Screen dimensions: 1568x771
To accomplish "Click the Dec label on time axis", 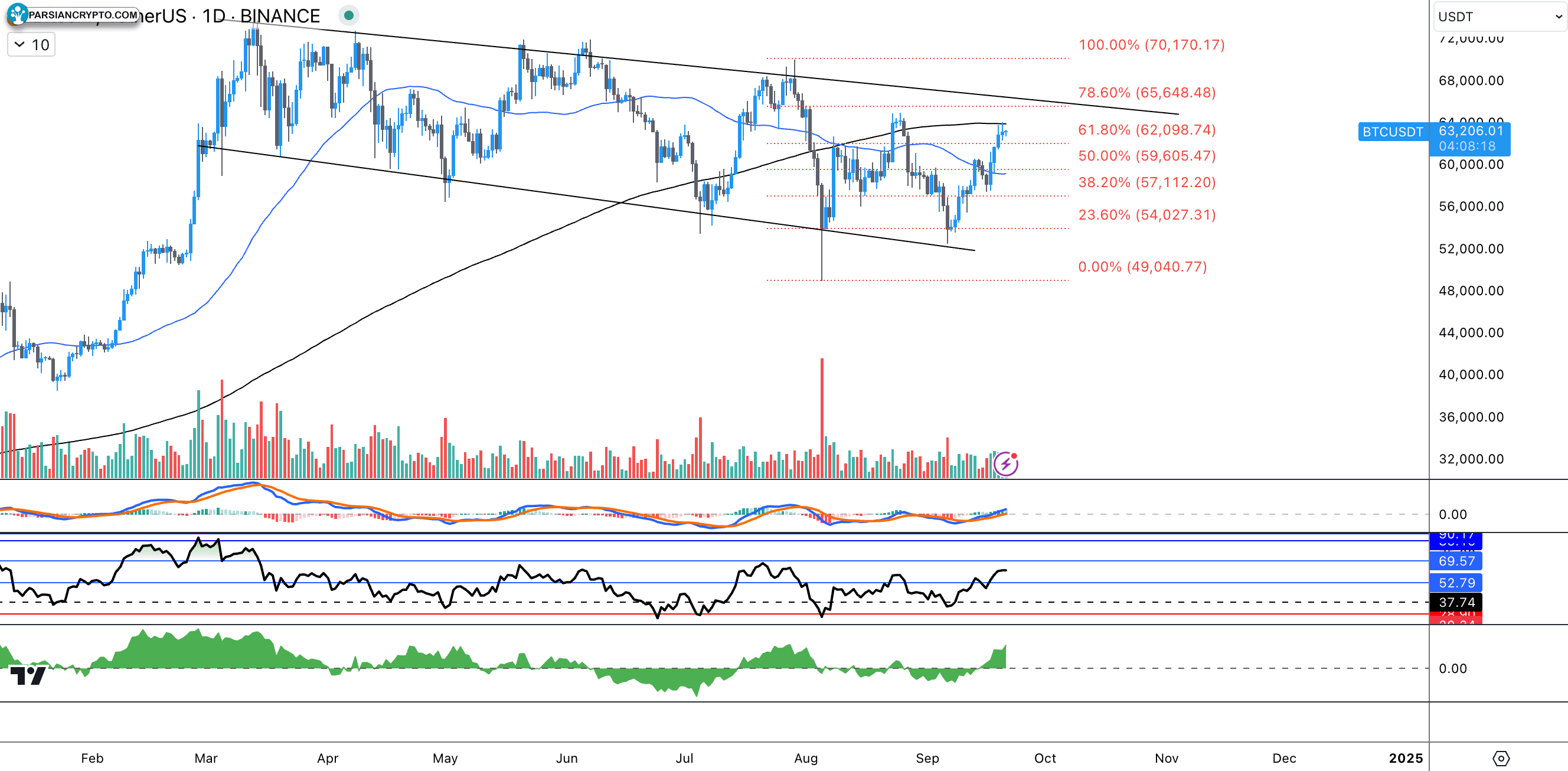I will (x=1285, y=758).
